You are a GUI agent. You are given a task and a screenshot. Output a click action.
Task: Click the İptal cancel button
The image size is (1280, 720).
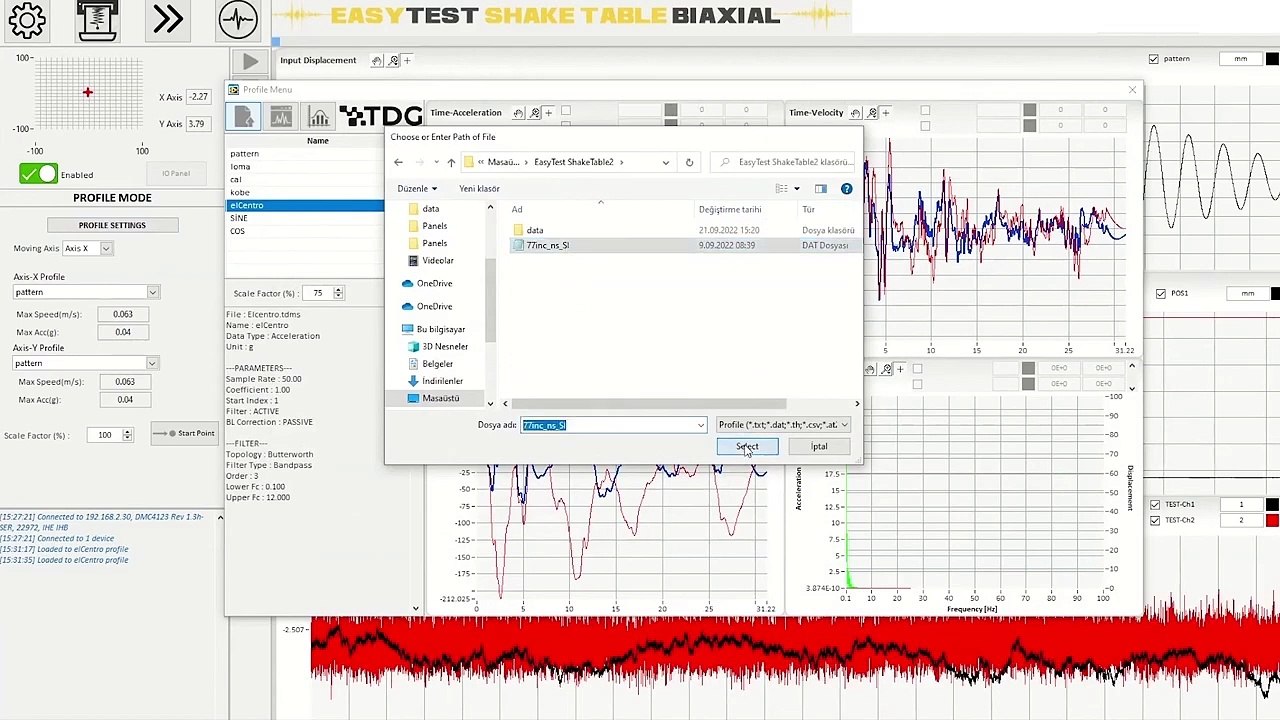coord(819,447)
